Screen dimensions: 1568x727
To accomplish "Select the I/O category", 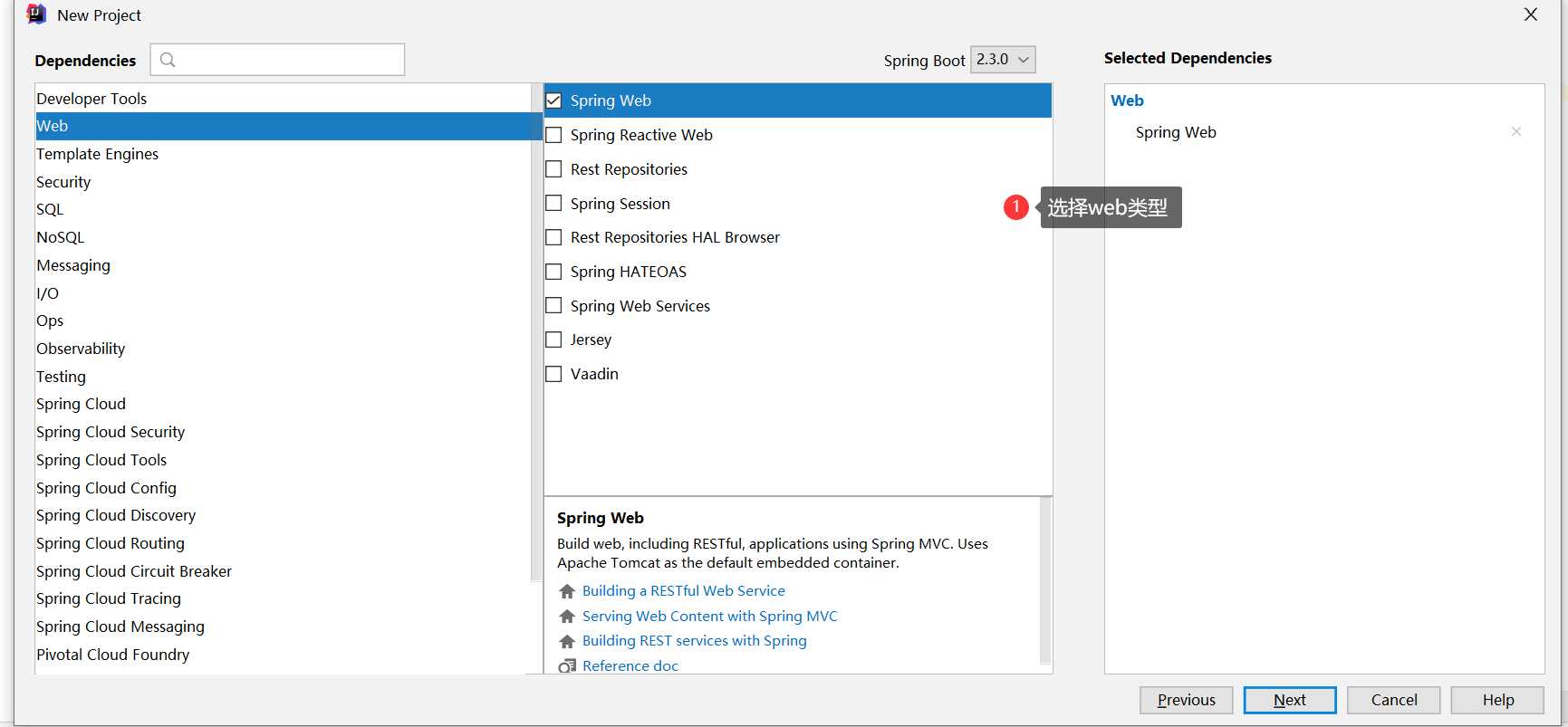I will (x=283, y=293).
